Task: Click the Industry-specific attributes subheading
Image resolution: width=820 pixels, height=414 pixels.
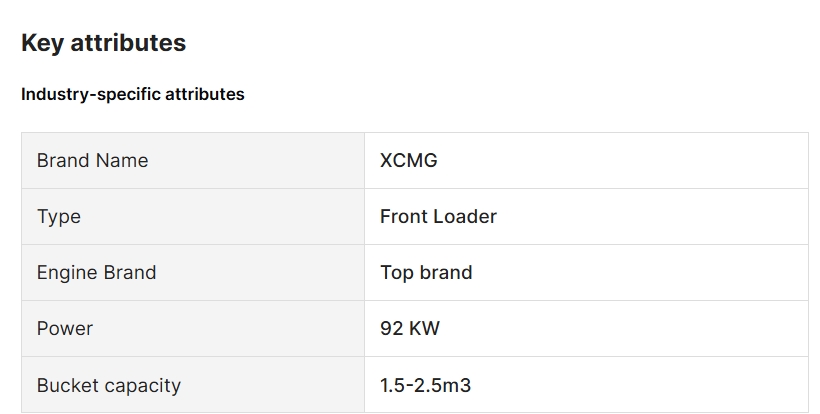Action: click(133, 94)
